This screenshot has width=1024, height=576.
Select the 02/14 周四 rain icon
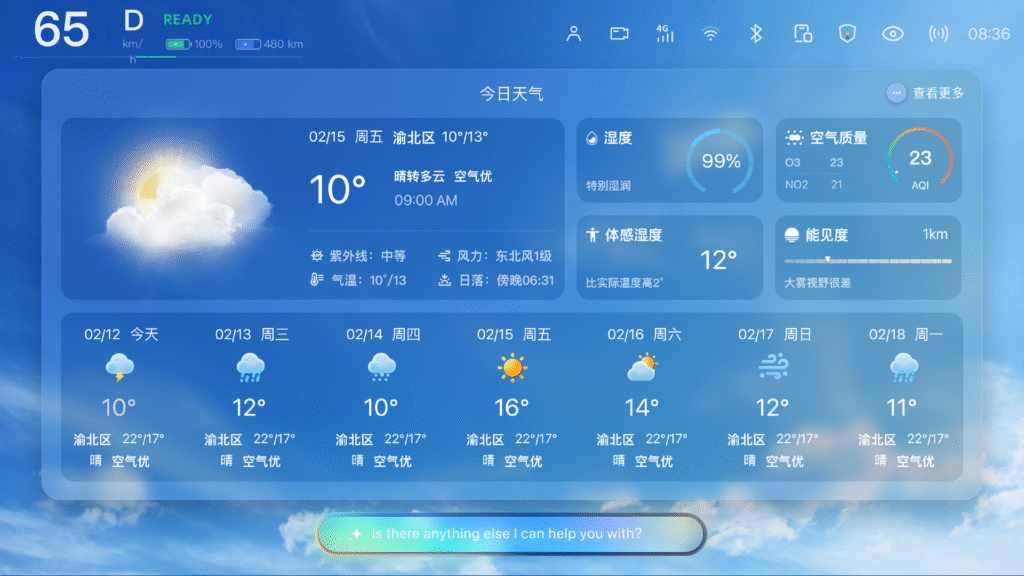pos(381,368)
